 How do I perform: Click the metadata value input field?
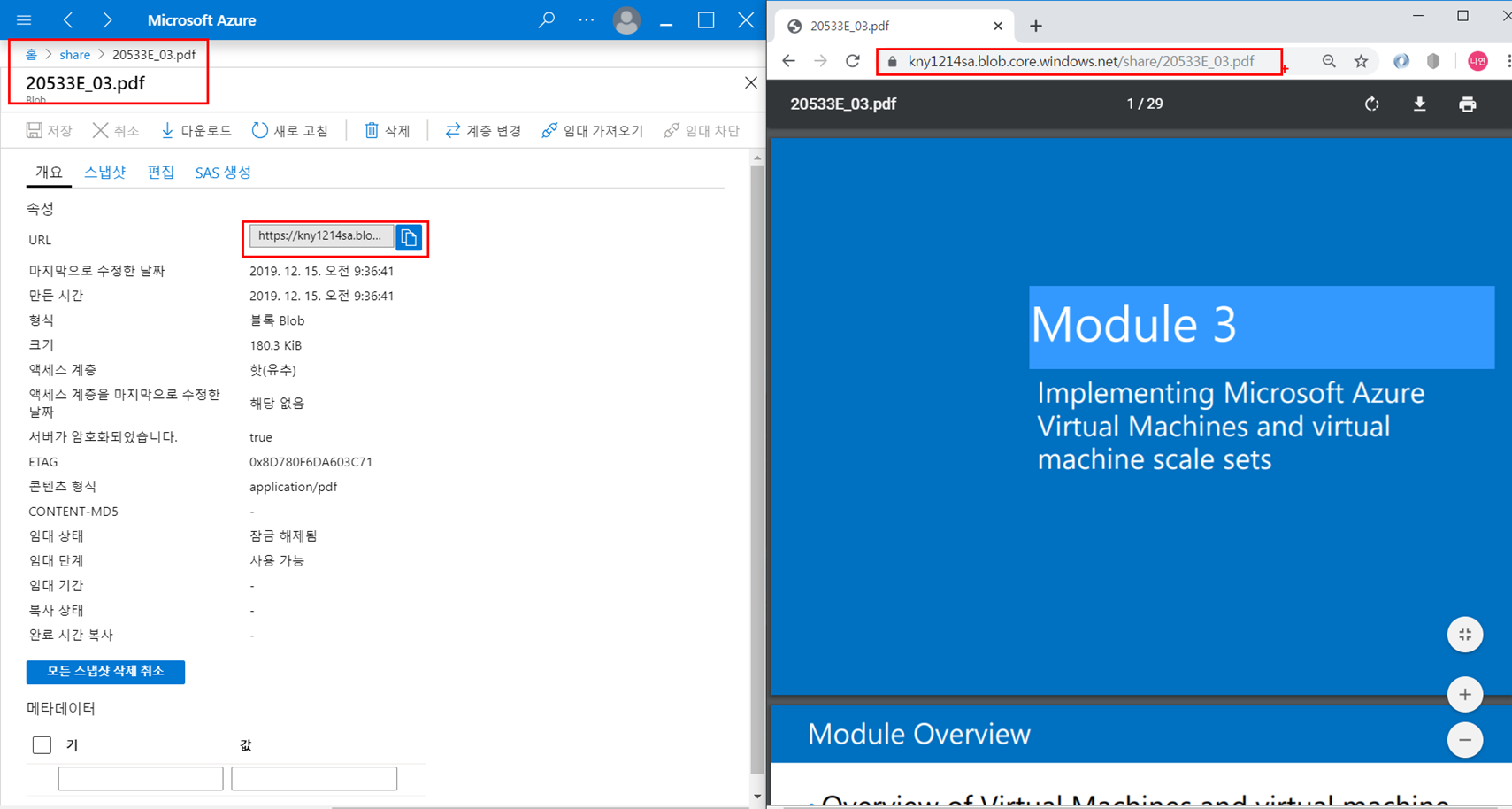(x=314, y=779)
